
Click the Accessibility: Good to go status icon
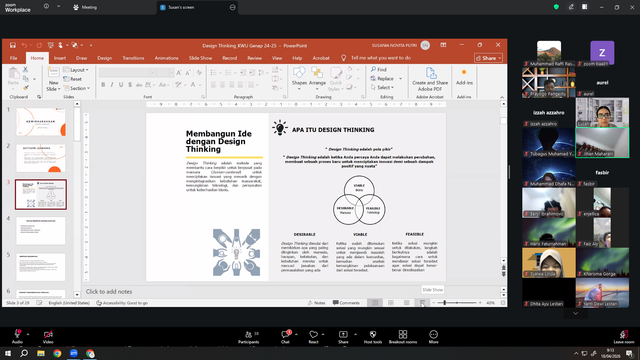pos(99,303)
